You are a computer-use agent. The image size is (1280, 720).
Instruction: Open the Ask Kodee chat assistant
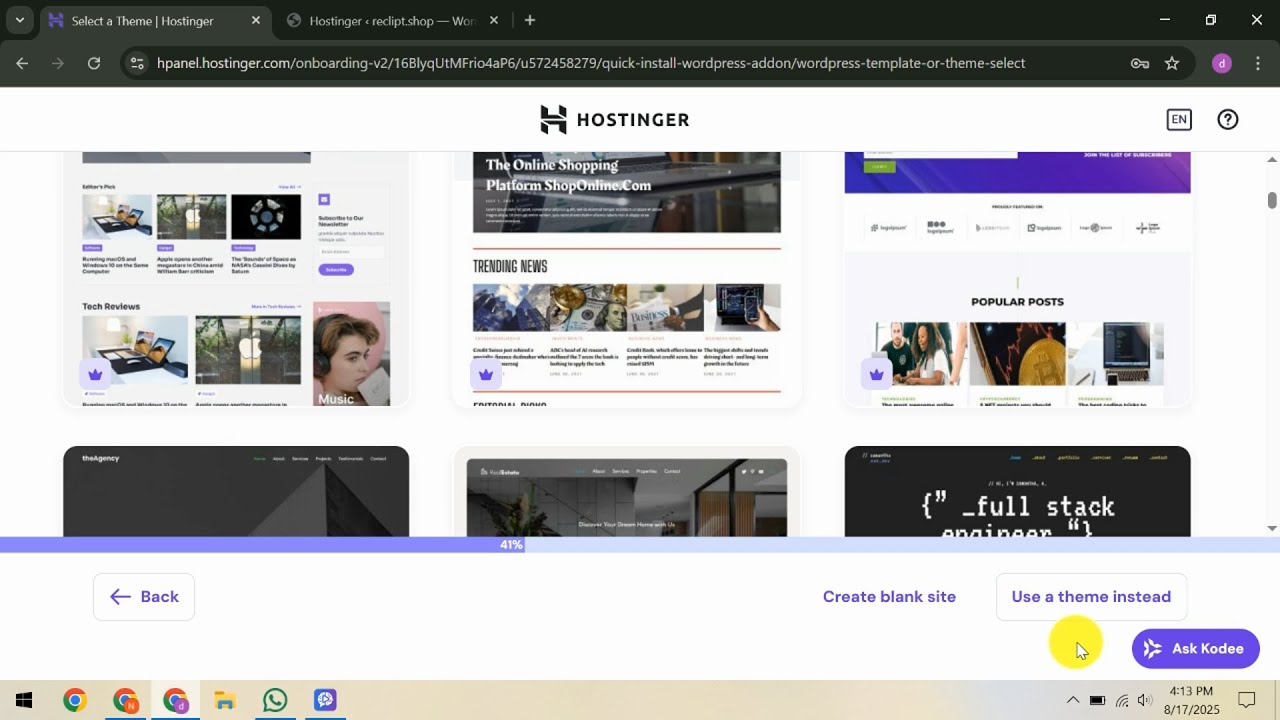click(x=1195, y=649)
